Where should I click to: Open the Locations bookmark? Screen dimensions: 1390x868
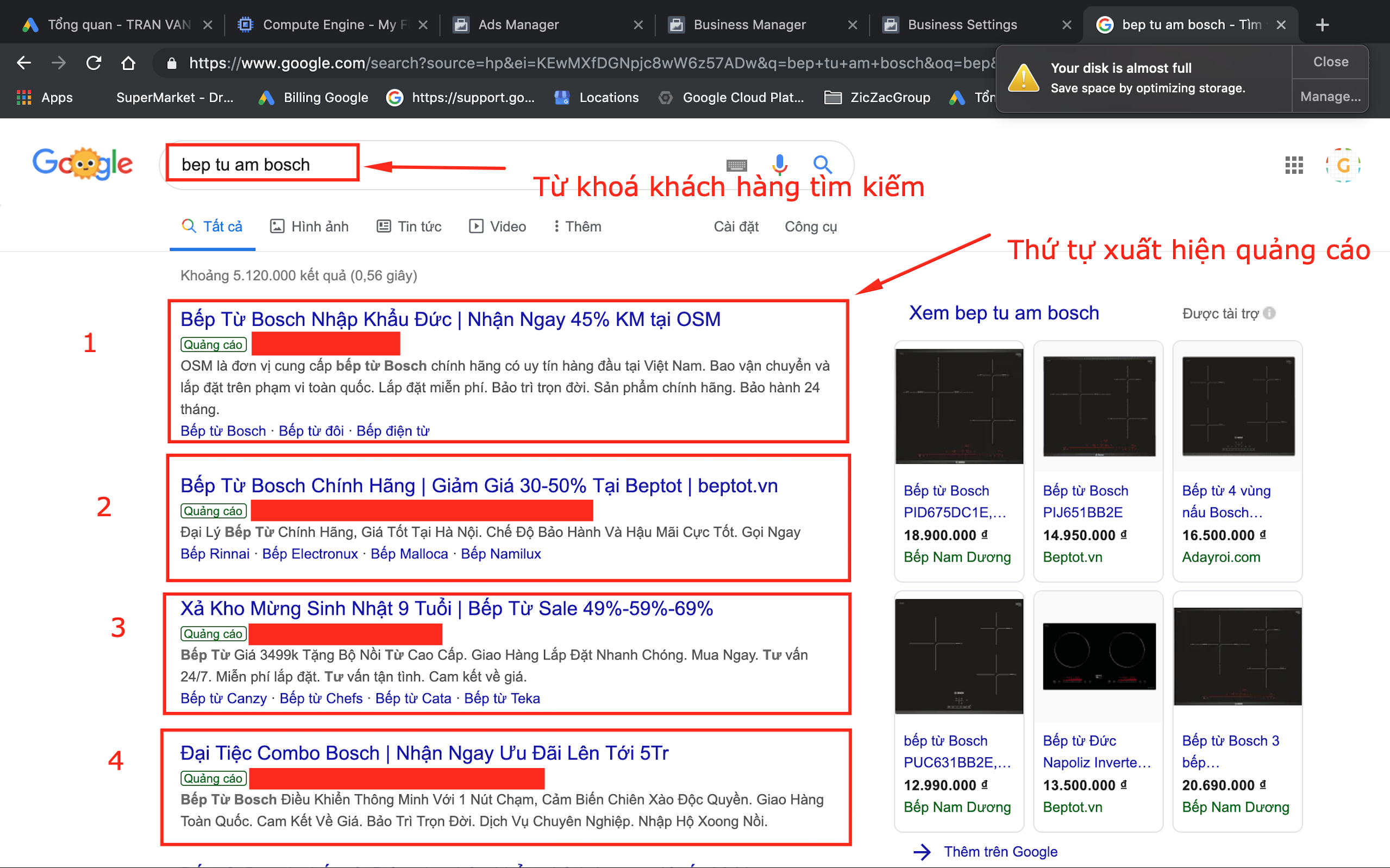tap(597, 98)
